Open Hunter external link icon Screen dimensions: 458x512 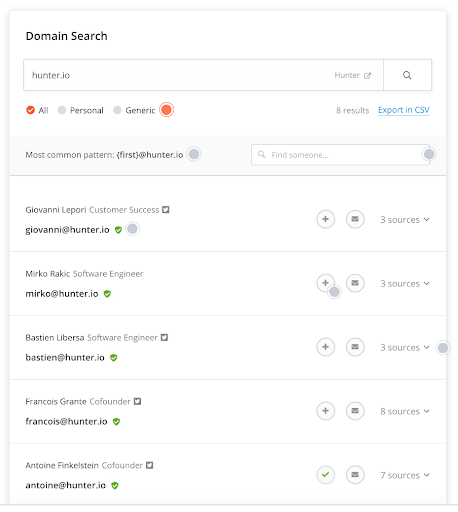(x=367, y=76)
